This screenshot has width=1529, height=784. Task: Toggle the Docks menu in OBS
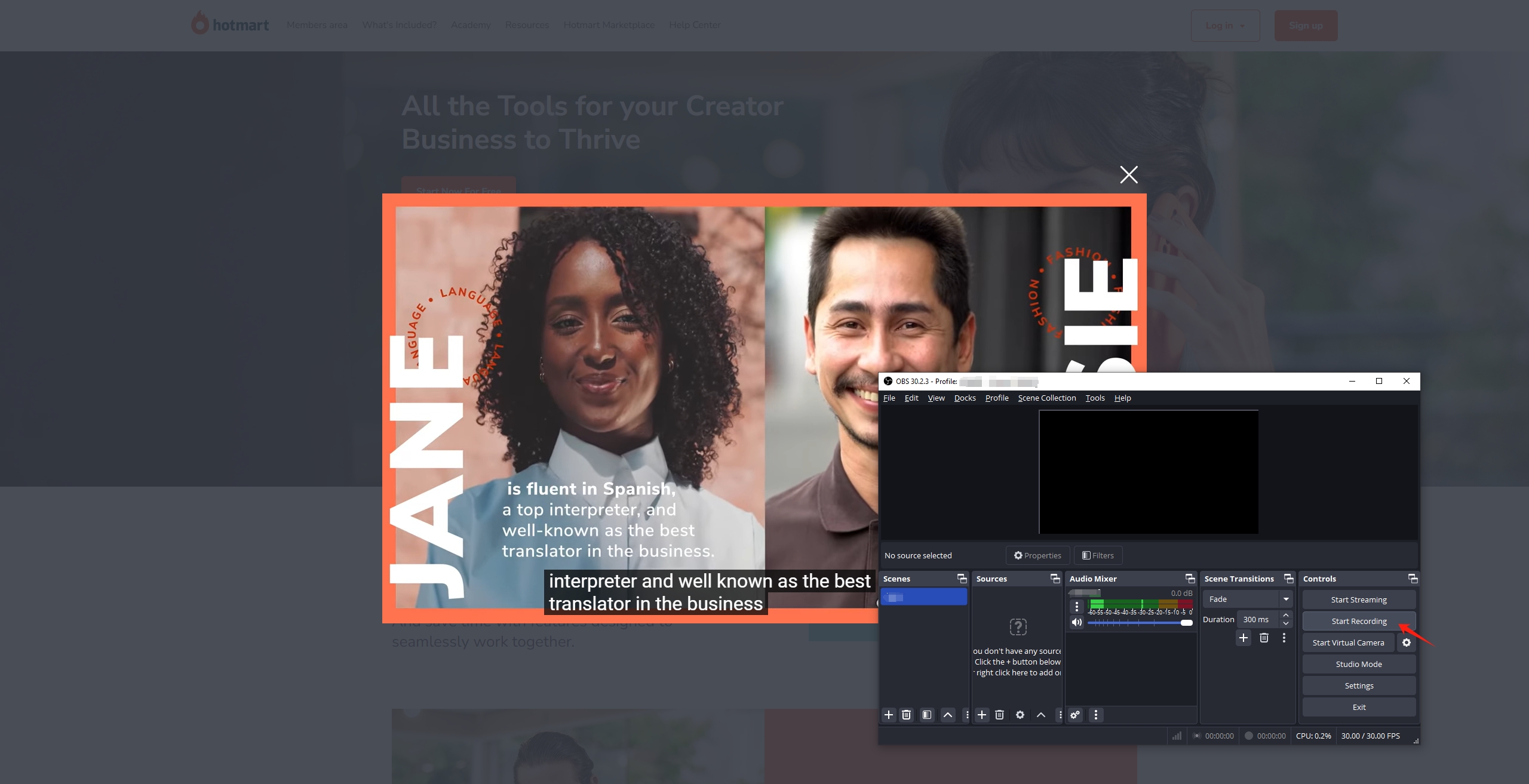[964, 398]
